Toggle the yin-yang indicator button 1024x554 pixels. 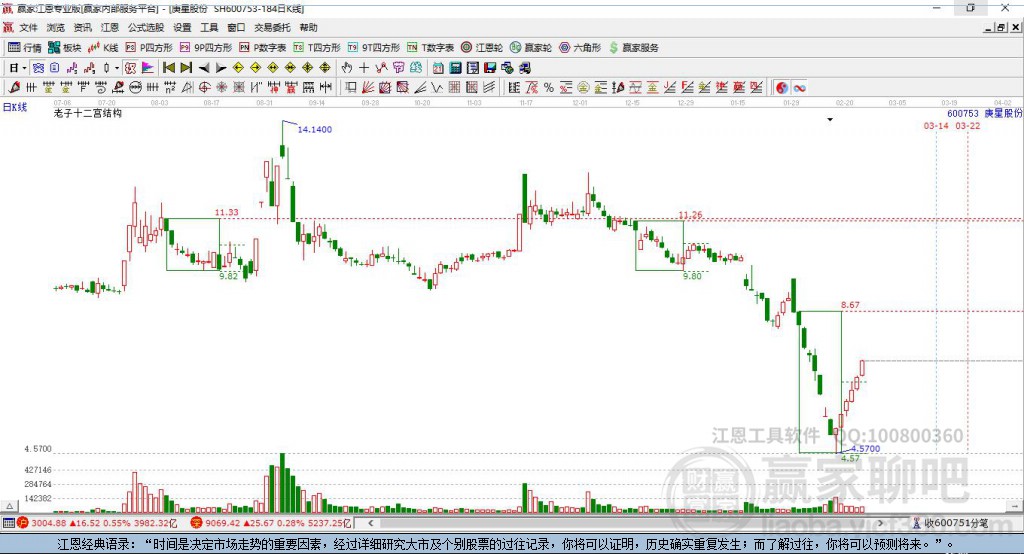782,88
